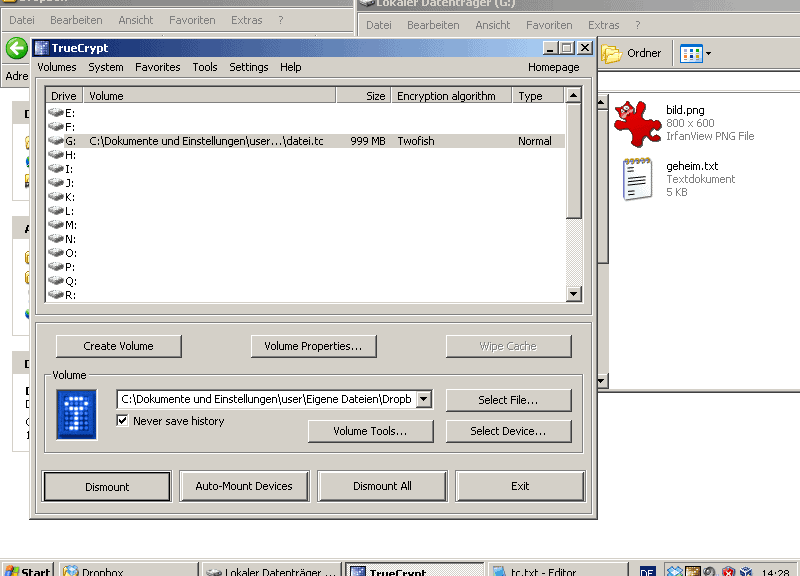Open the Settings menu
Viewport: 800px width, 576px height.
(x=248, y=67)
